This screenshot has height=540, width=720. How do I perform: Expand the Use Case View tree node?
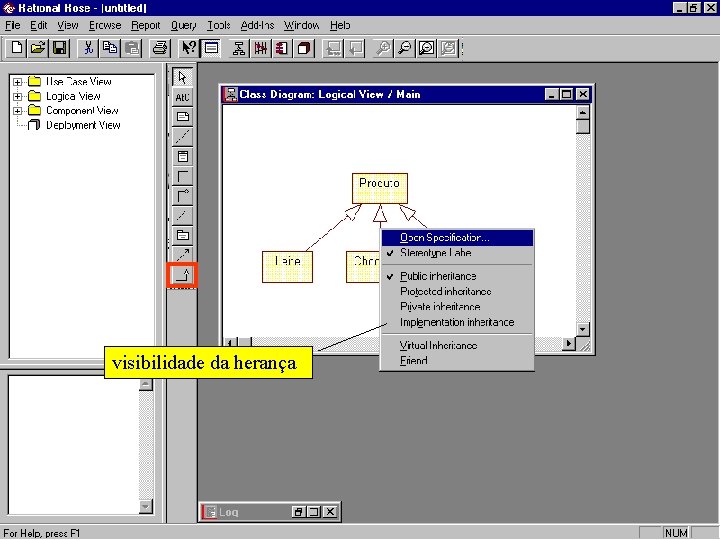coord(17,82)
